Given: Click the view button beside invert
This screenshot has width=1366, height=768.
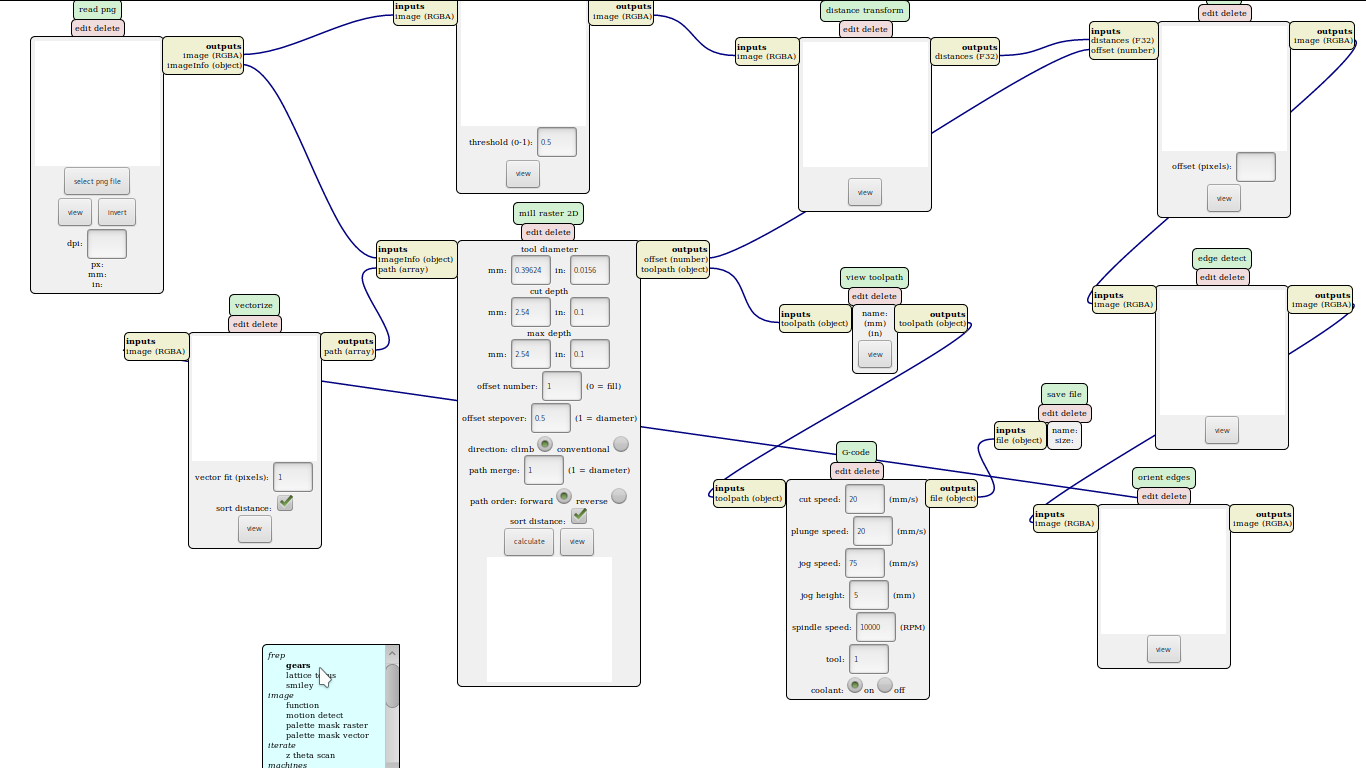Looking at the screenshot, I should (x=75, y=212).
